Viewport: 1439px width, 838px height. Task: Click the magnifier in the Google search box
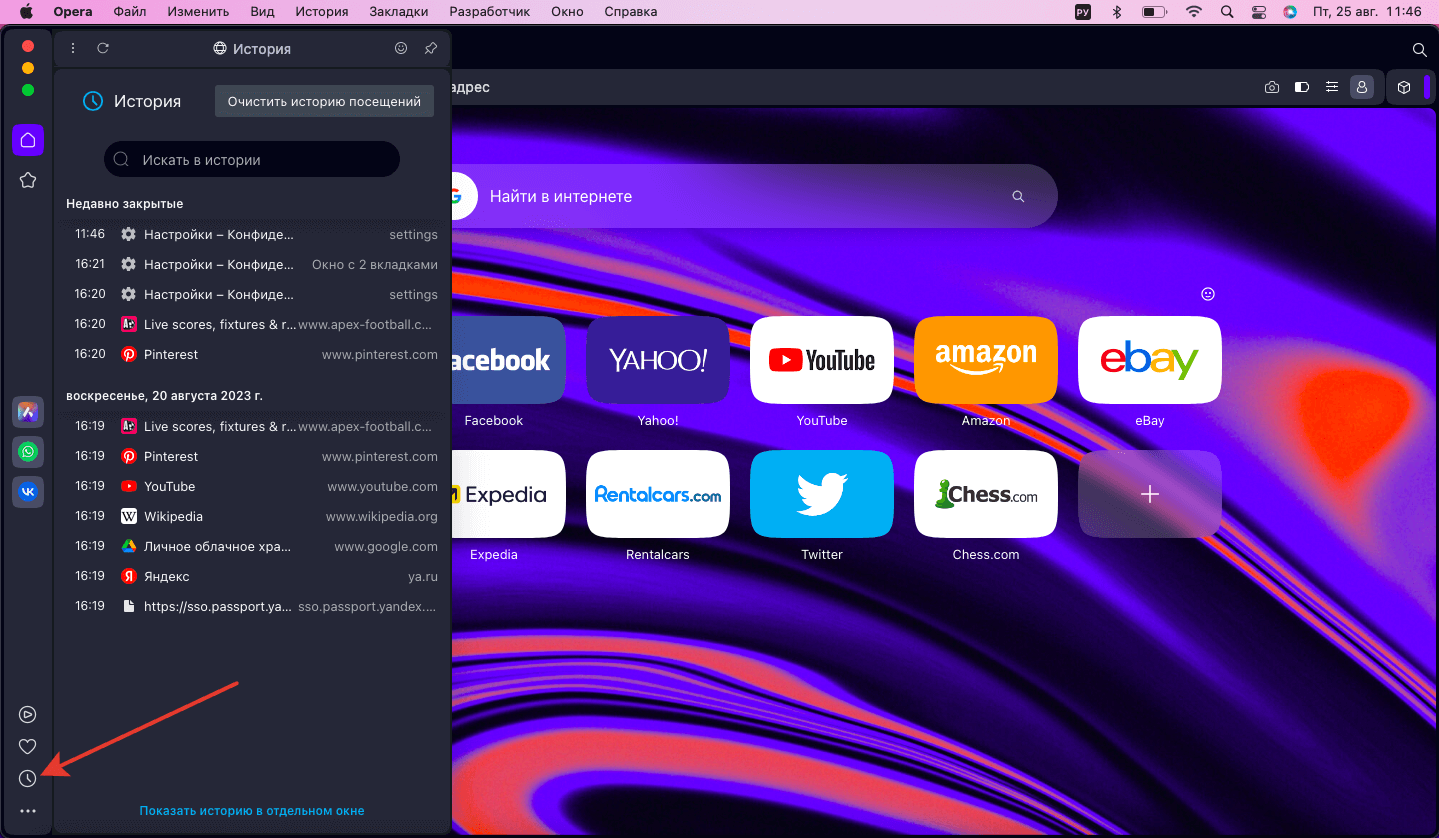(x=1018, y=197)
